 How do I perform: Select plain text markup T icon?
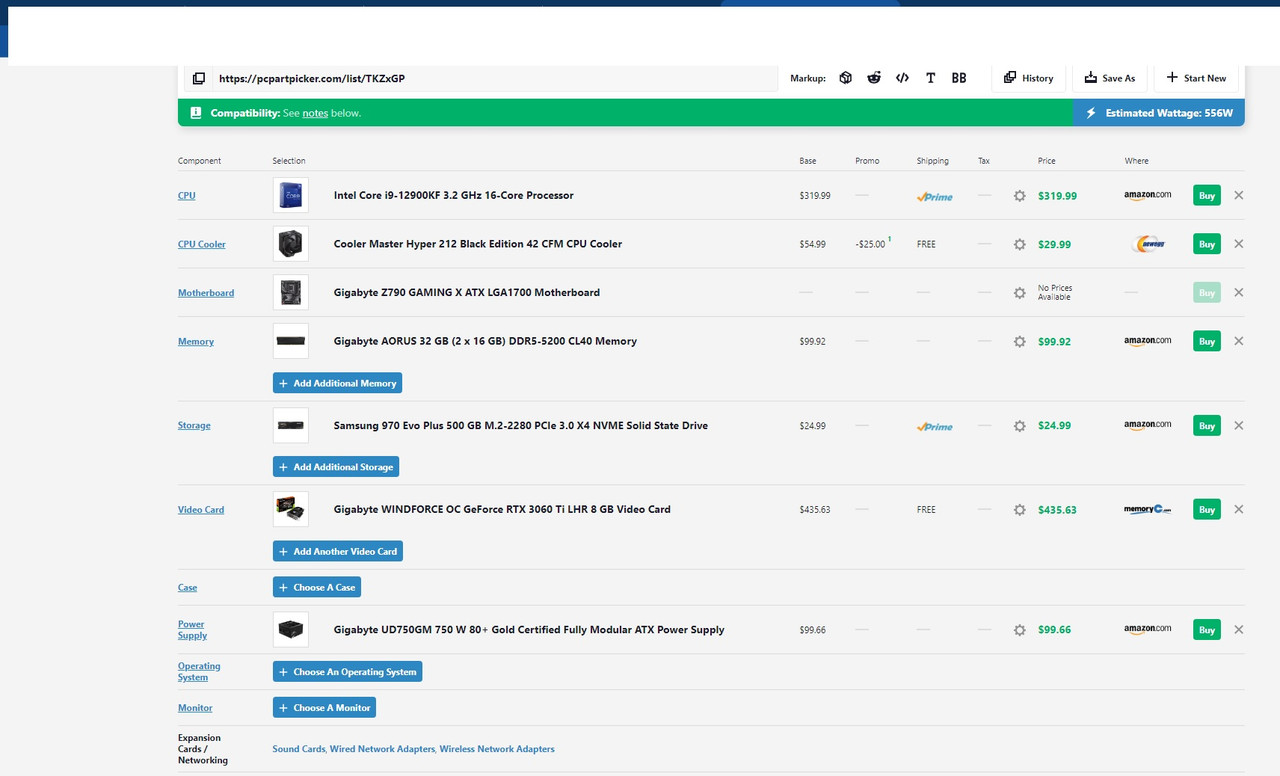point(930,78)
